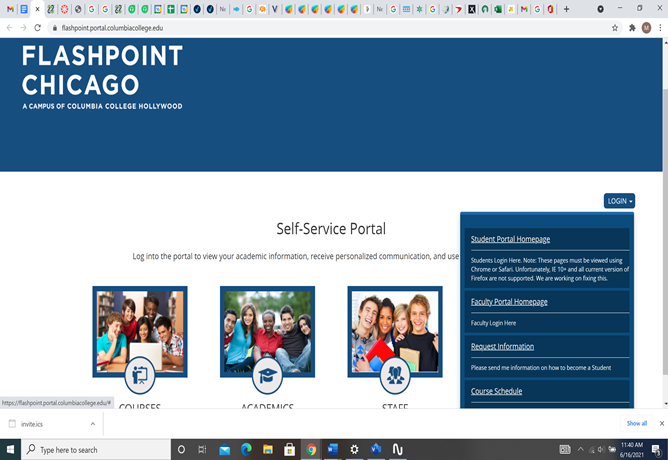
Task: Click the Chrome icon on the taskbar
Action: coord(311,450)
